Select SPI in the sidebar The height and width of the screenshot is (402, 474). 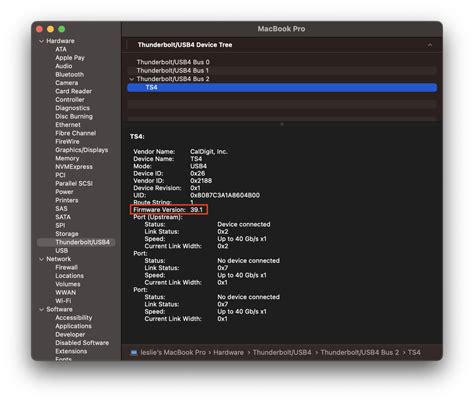(x=60, y=225)
